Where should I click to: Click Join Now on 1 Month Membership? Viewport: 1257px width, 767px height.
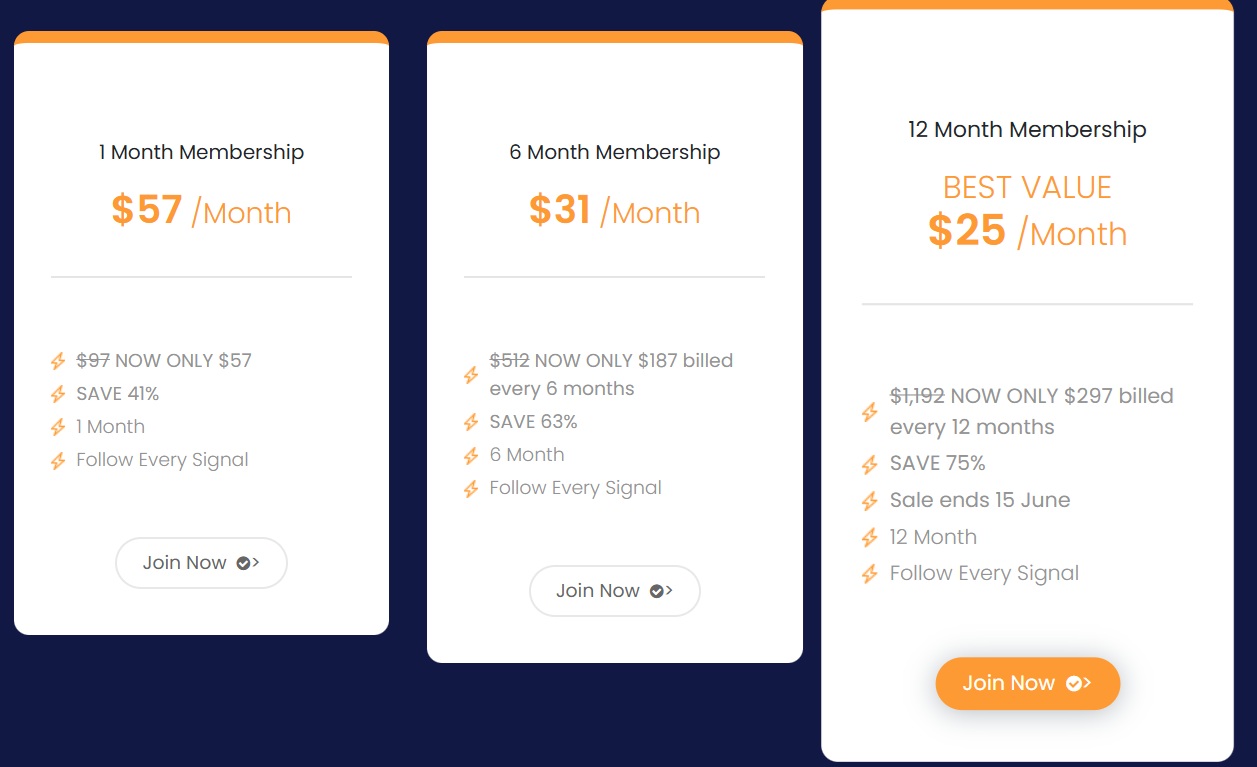pyautogui.click(x=201, y=563)
